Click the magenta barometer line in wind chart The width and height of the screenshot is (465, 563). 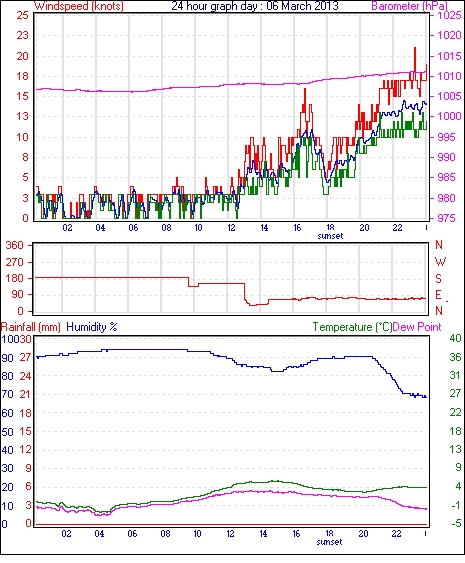(230, 85)
